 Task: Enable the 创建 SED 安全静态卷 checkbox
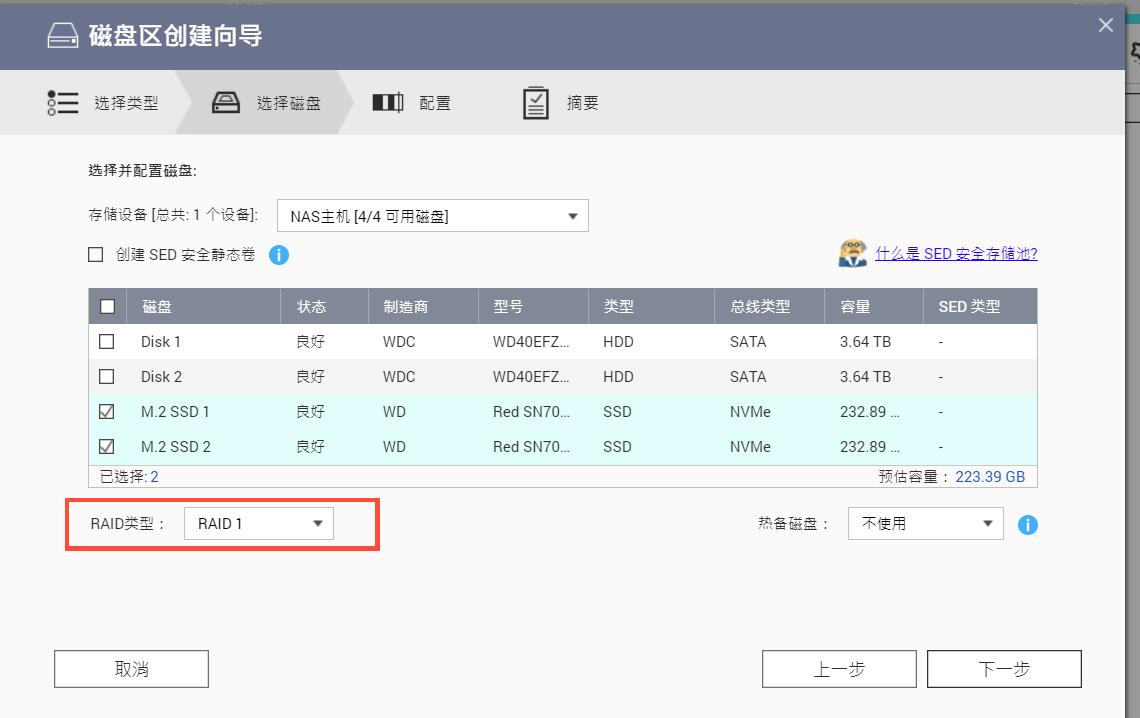pos(97,255)
